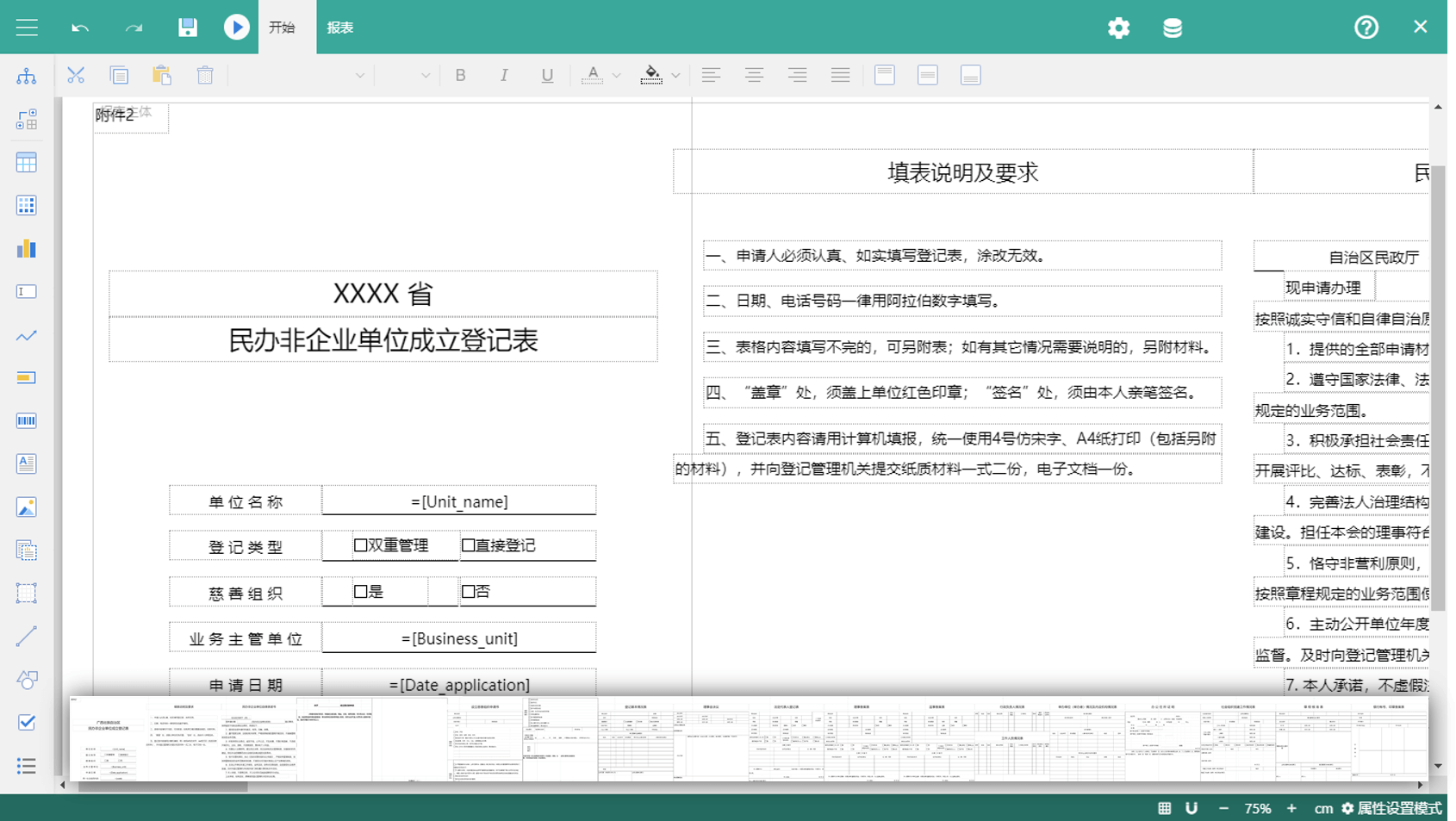Viewport: 1456px width, 821px height.
Task: Select the barcode tool in sidebar
Action: pyautogui.click(x=27, y=420)
